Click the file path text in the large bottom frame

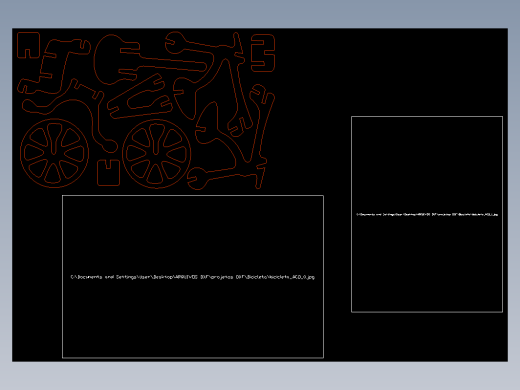(192, 277)
